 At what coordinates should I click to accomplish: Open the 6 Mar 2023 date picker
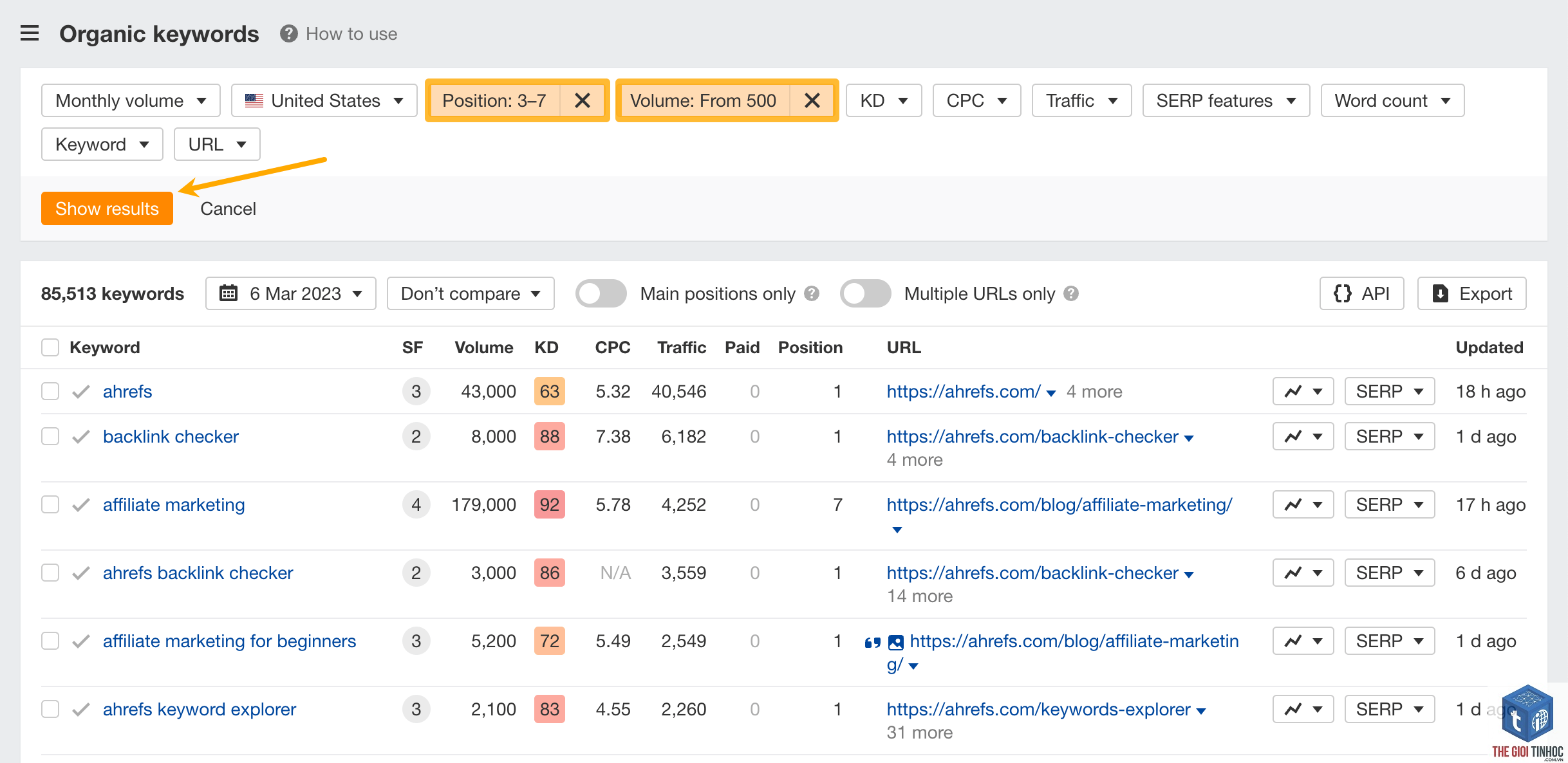point(291,293)
